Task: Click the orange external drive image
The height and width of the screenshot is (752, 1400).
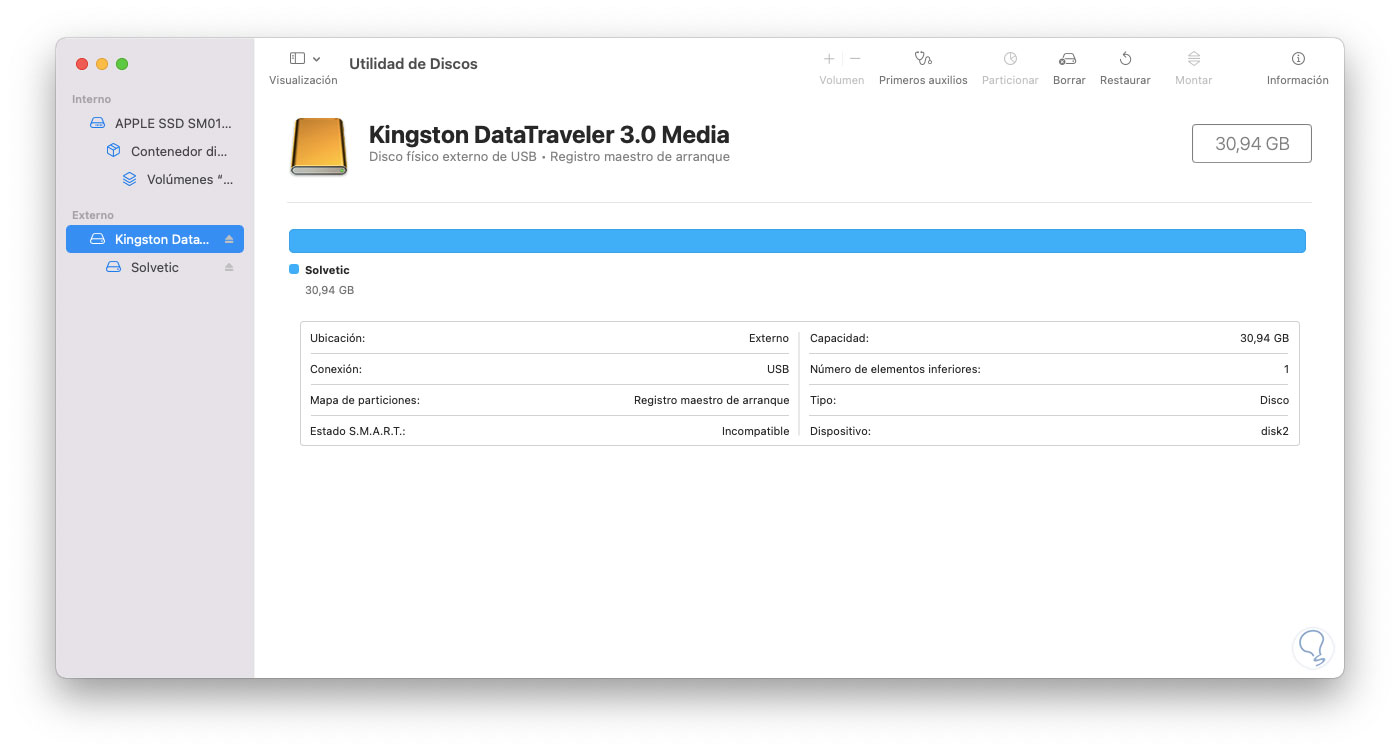Action: point(319,147)
